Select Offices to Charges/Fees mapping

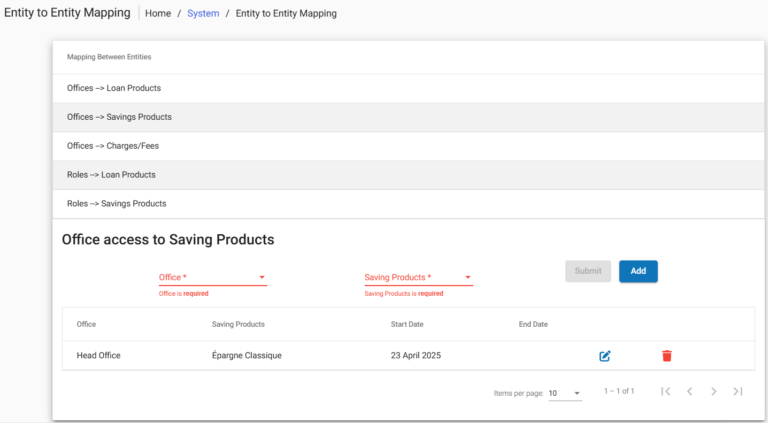(x=113, y=146)
